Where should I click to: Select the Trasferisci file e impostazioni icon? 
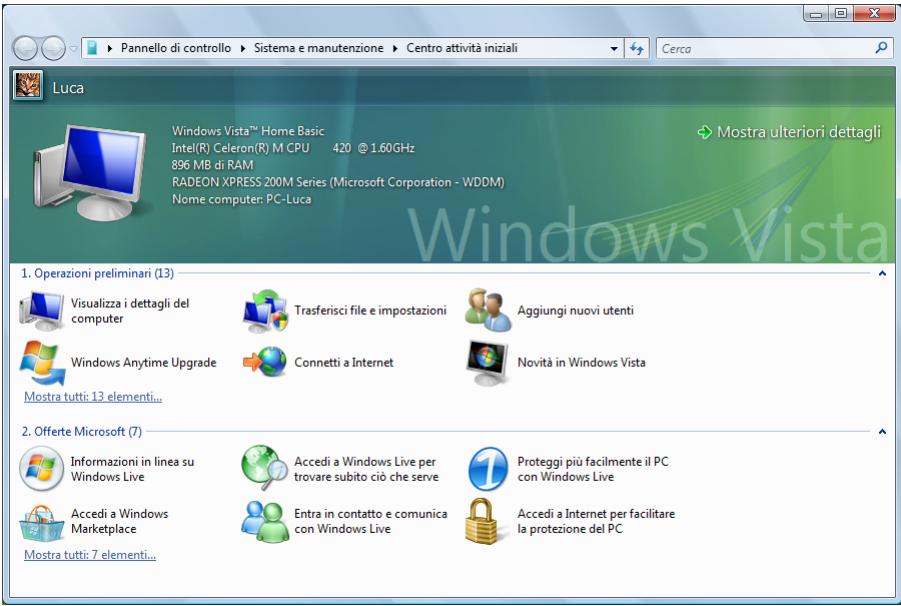265,311
